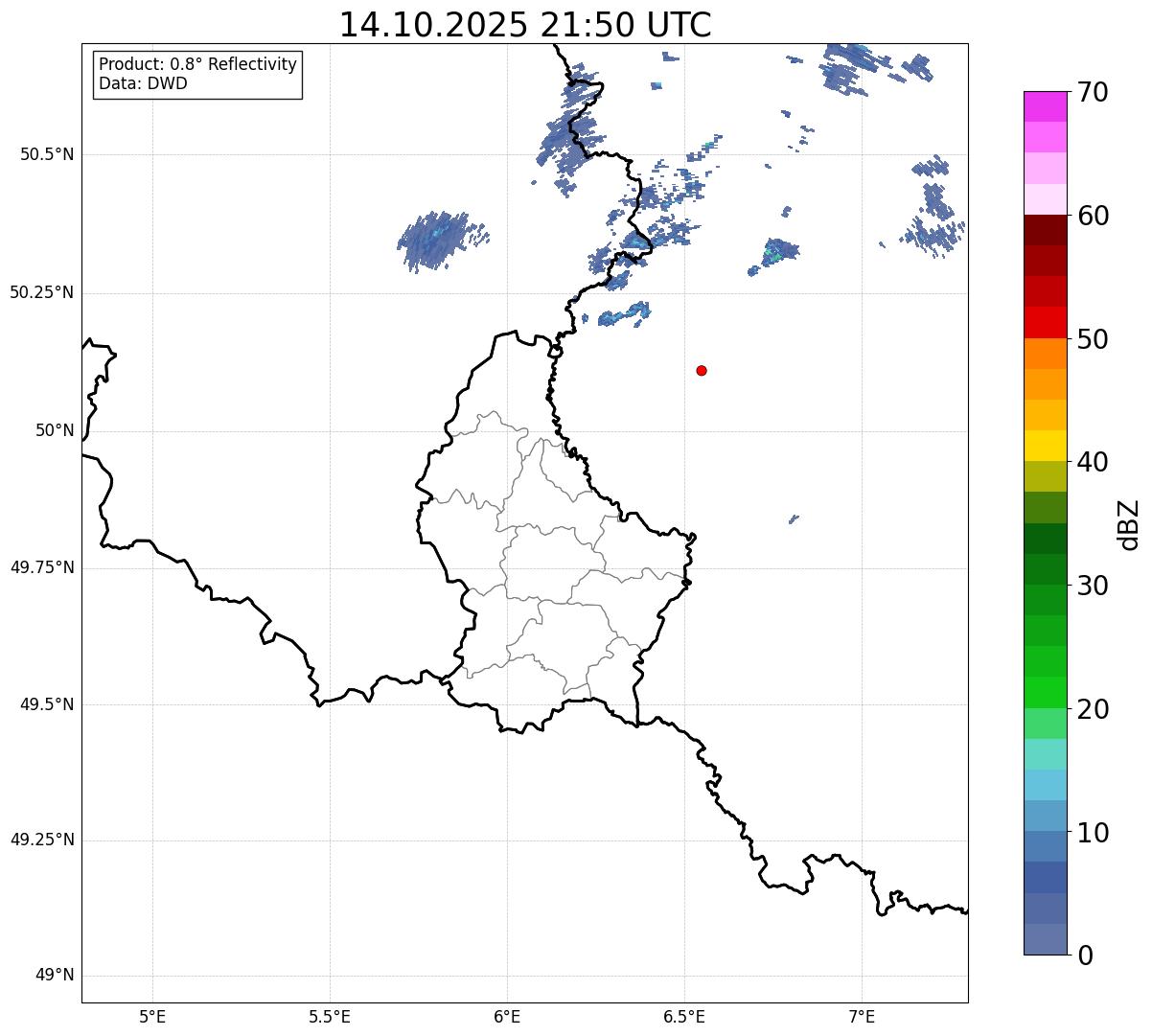This screenshot has width=1152, height=1036.
Task: Click the Product: 0.8° Reflectivity label
Action: pos(198,64)
